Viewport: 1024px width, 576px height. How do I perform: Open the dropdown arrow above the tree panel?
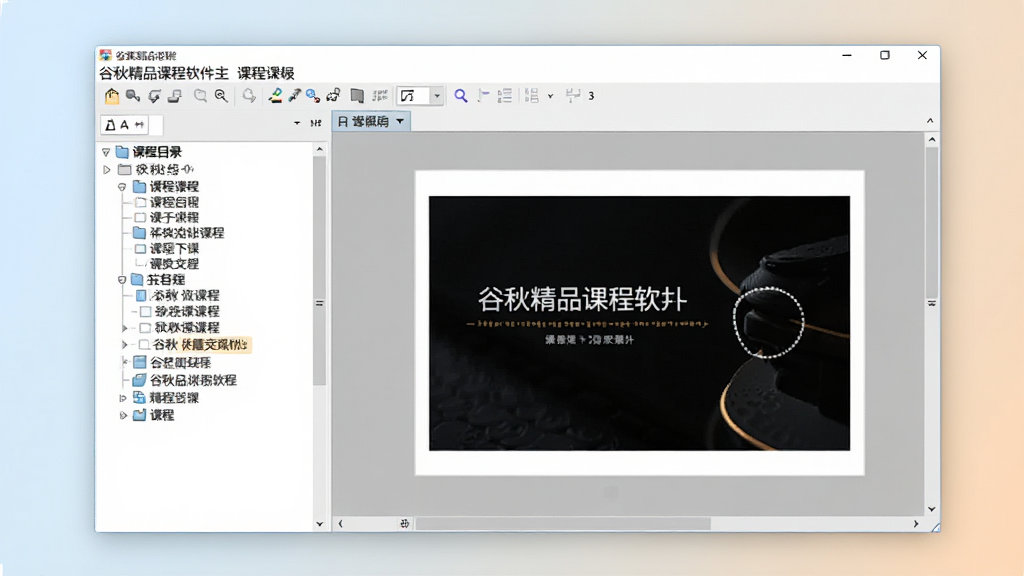(297, 123)
